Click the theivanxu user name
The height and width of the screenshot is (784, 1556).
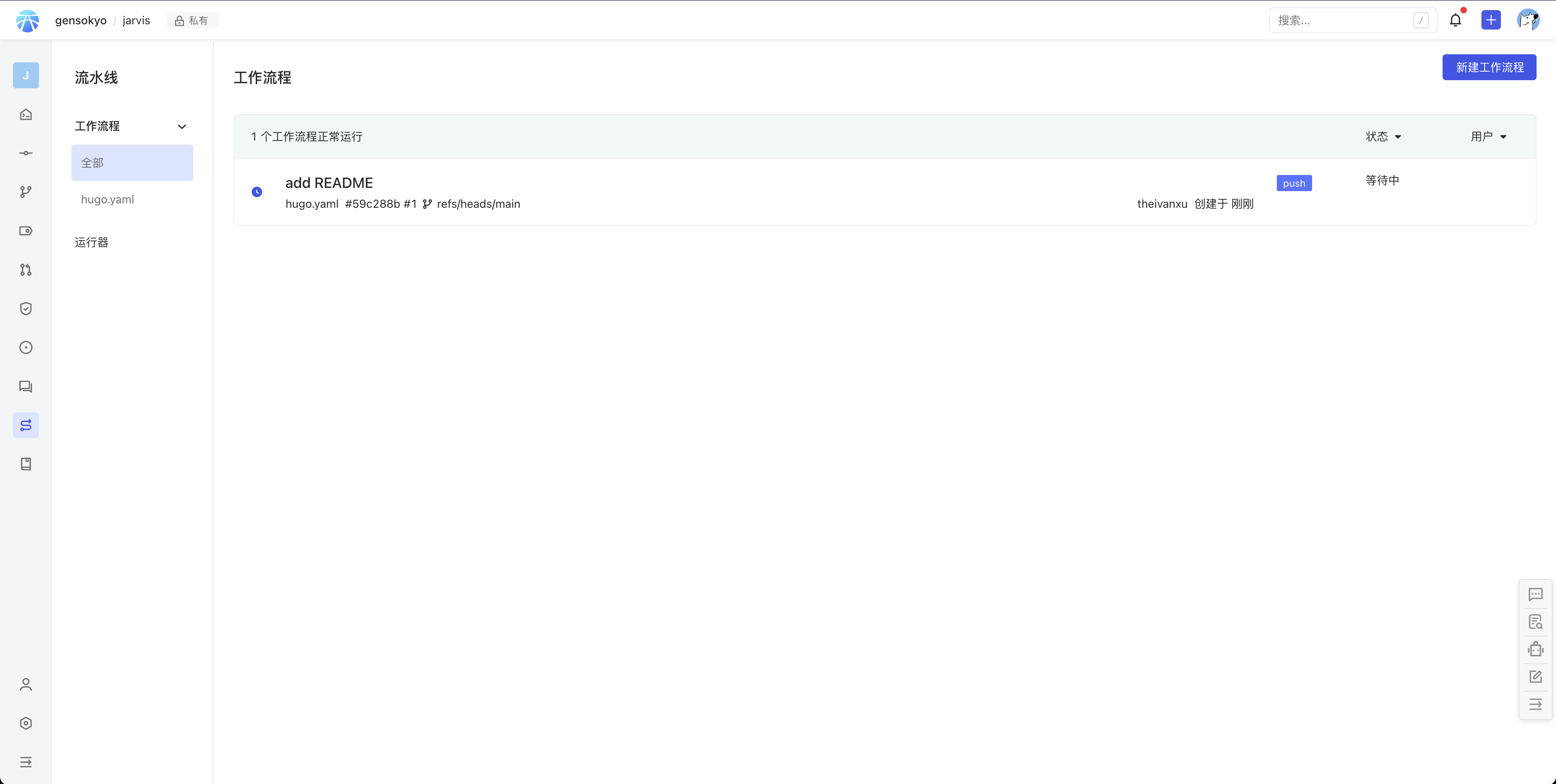1162,204
